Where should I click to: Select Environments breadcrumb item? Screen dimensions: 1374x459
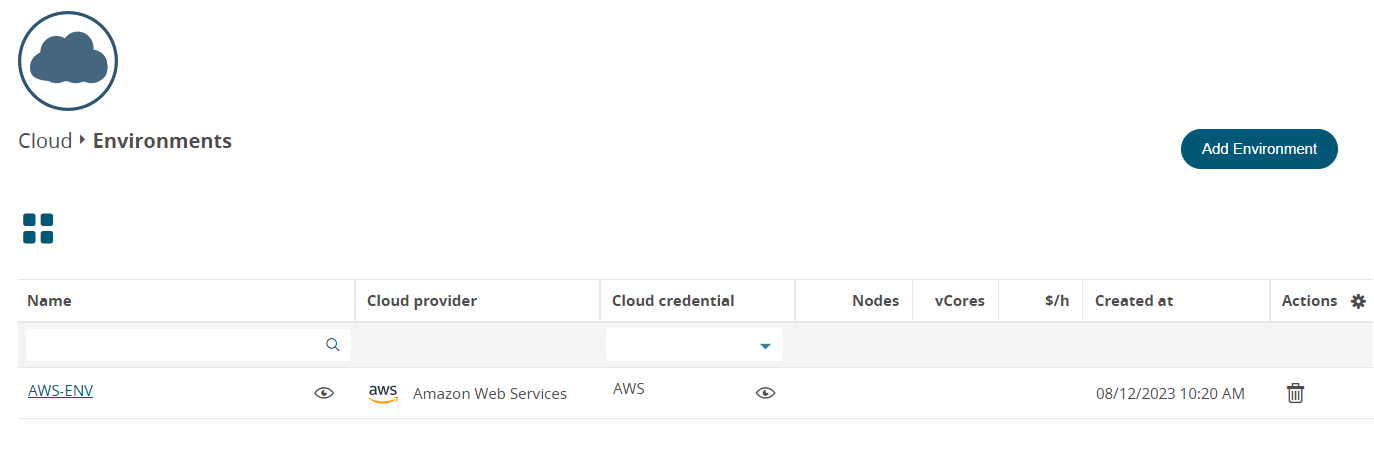[162, 141]
